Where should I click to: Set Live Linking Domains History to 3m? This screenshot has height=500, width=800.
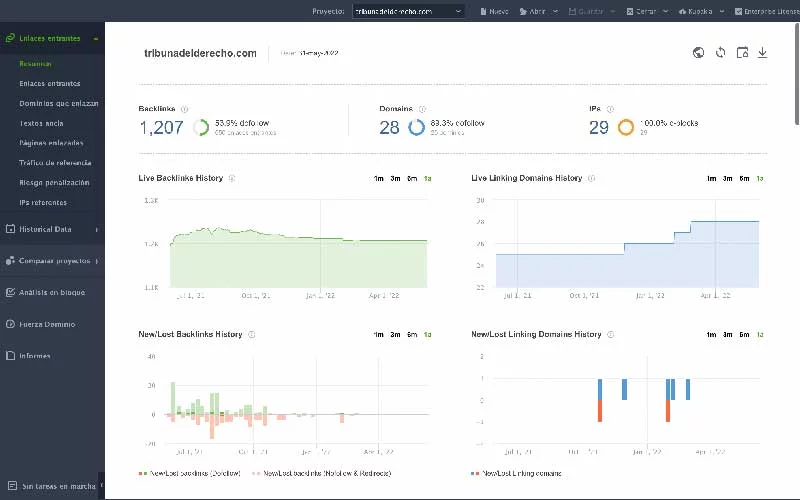(x=728, y=179)
